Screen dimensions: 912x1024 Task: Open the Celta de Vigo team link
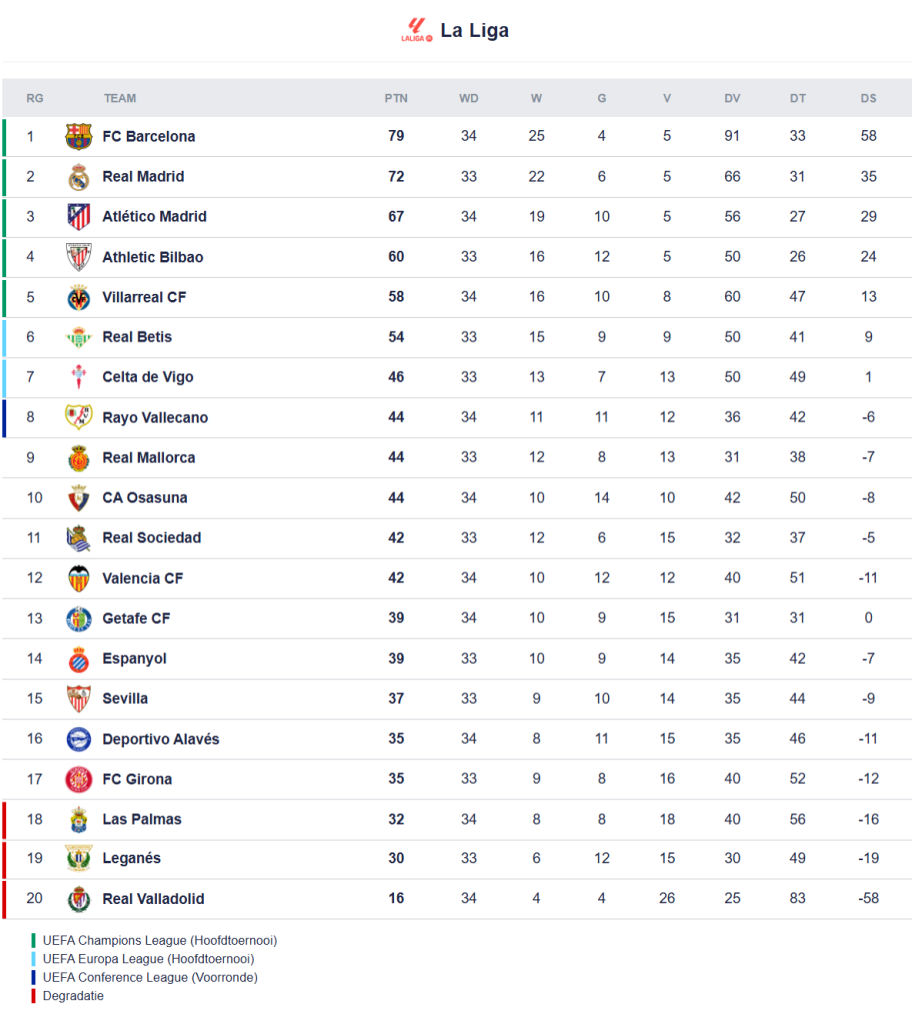tap(148, 377)
